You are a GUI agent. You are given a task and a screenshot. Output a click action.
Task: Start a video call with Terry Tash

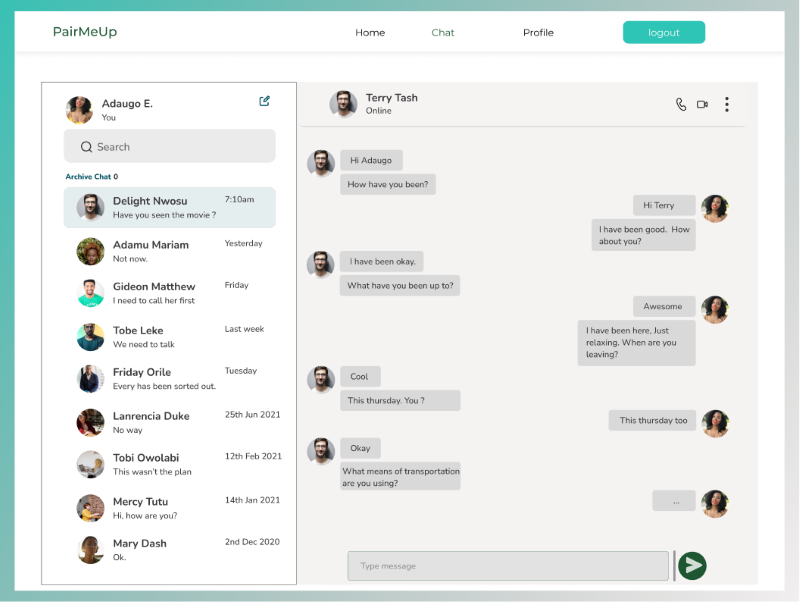[x=703, y=105]
